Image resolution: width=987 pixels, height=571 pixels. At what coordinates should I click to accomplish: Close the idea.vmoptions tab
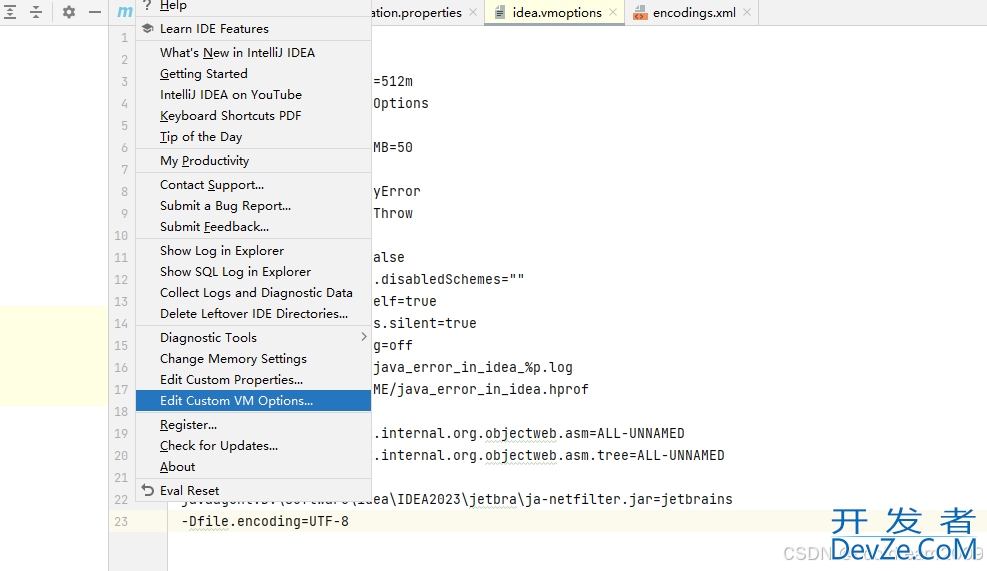pos(614,13)
